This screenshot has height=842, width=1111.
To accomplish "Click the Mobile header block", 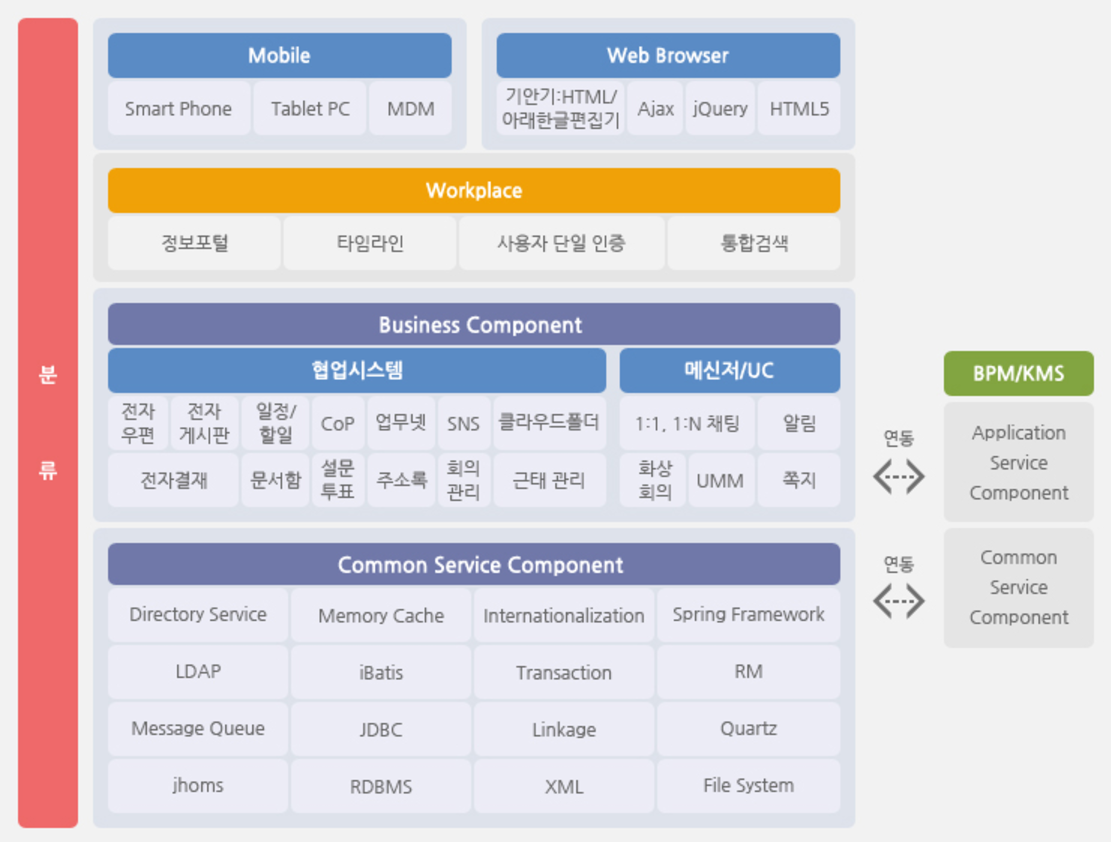I will tap(279, 55).
